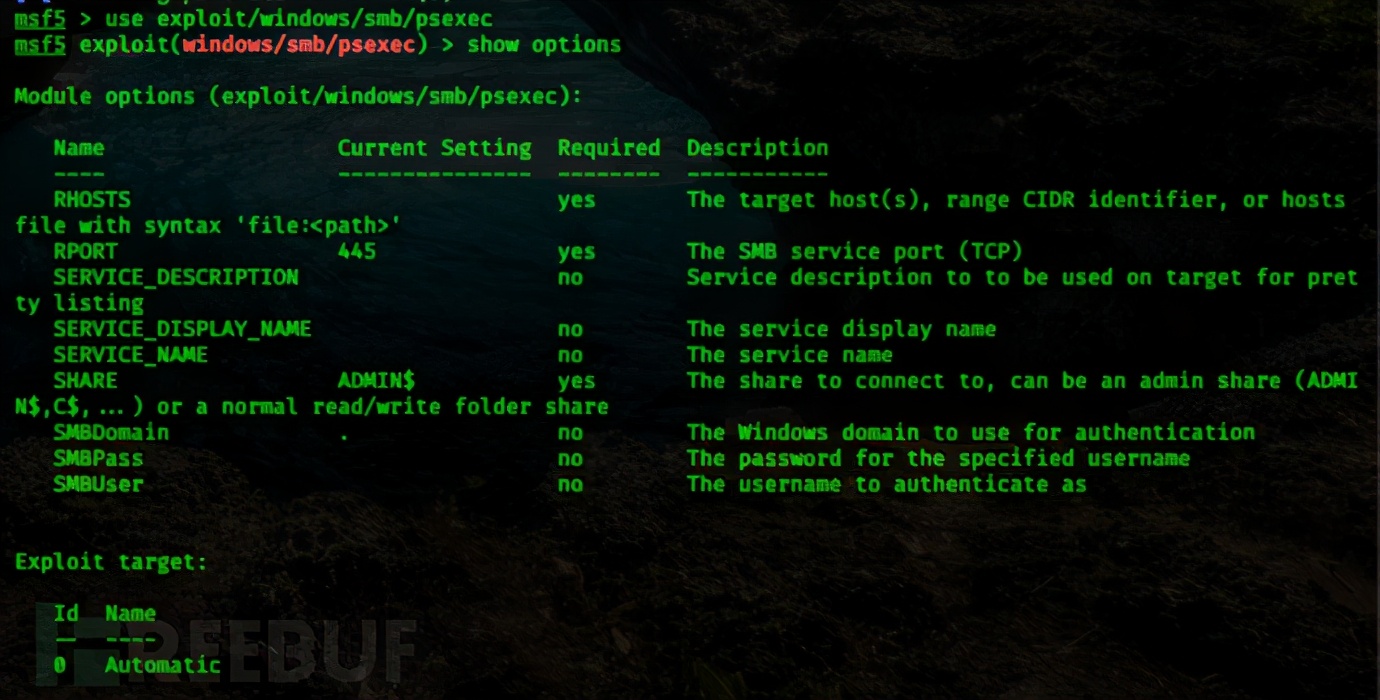
Task: Click the SHARE option name
Action: [x=85, y=381]
